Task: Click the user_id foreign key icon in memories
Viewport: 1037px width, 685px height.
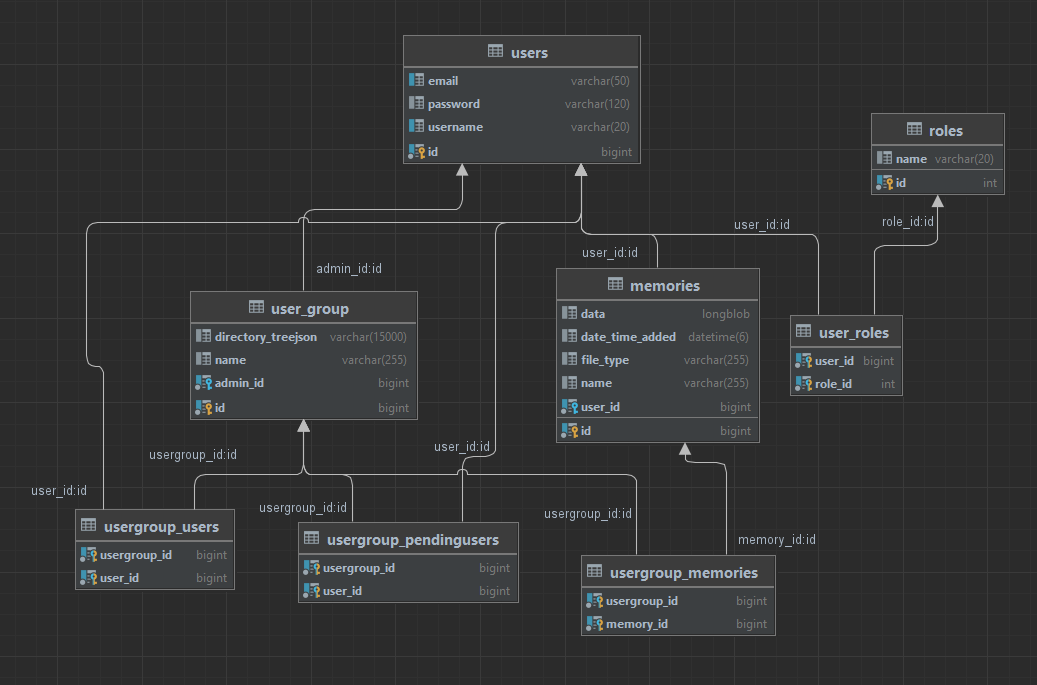Action: (569, 407)
